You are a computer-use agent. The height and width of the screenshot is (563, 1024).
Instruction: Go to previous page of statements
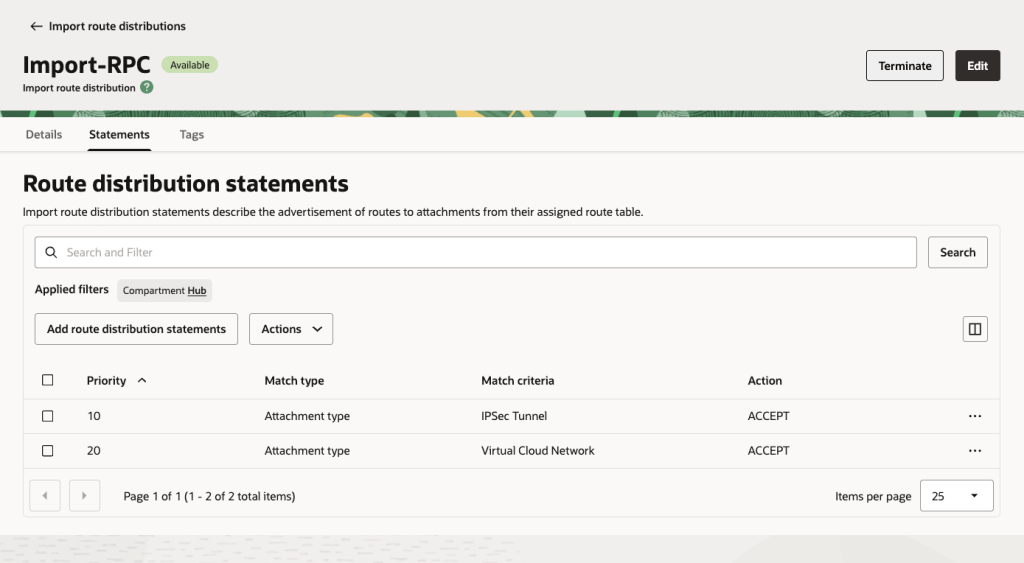pos(46,496)
